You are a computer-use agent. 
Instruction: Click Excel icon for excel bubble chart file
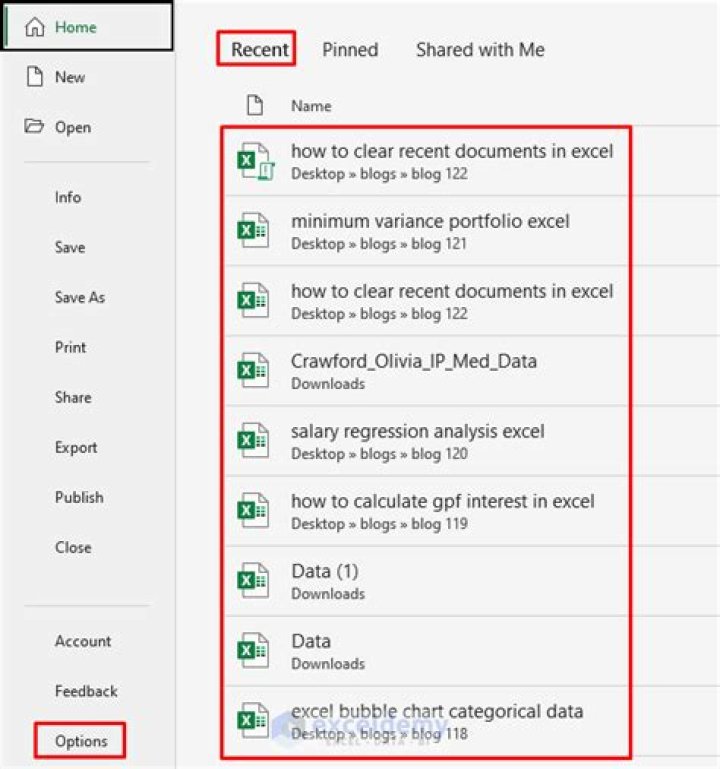click(253, 721)
